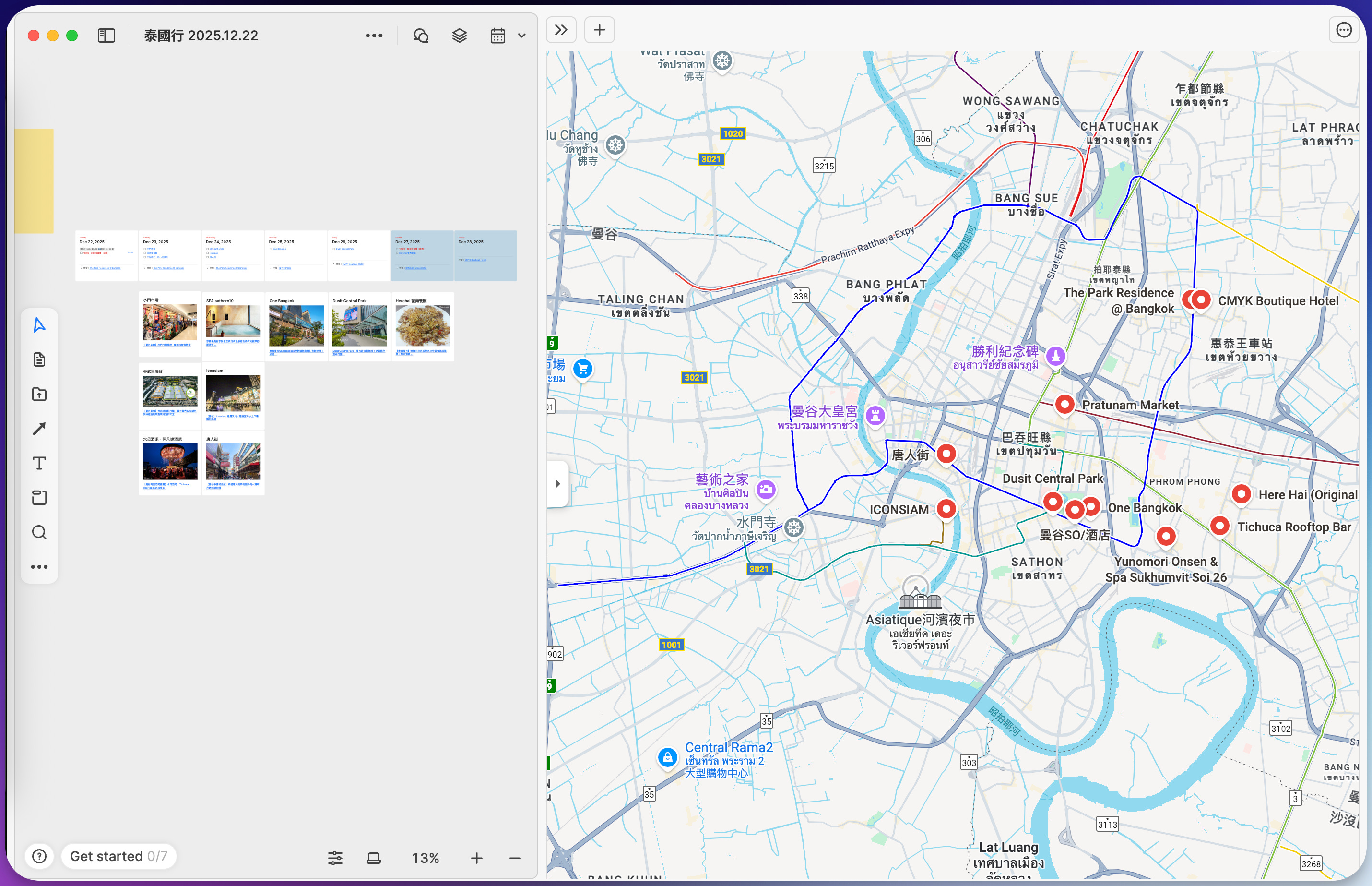Open the document more options menu

pyautogui.click(x=374, y=36)
